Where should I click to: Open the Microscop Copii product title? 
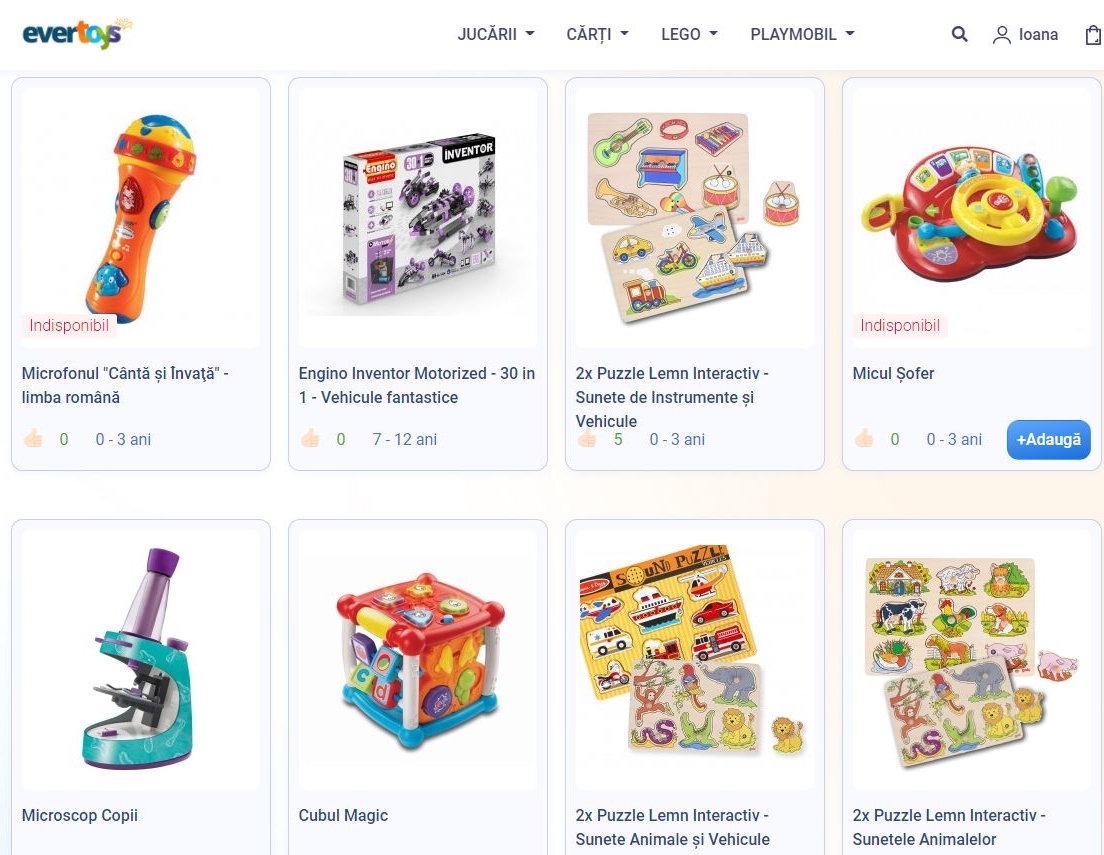(80, 815)
